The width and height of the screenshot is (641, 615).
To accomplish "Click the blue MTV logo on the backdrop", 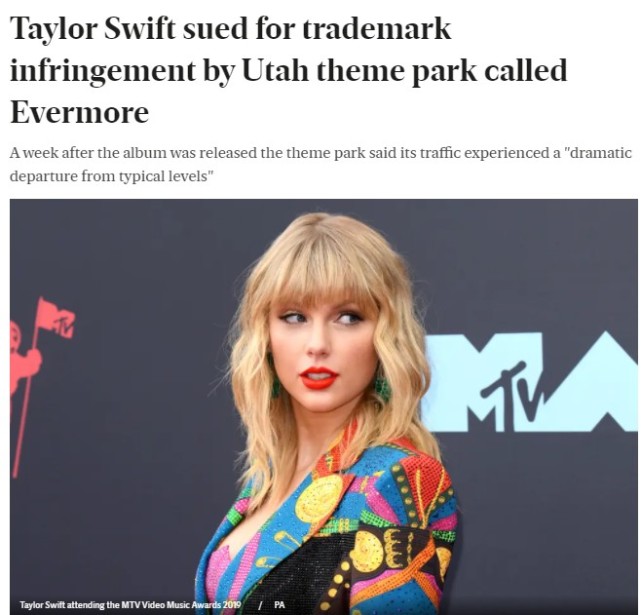I will pos(531,382).
